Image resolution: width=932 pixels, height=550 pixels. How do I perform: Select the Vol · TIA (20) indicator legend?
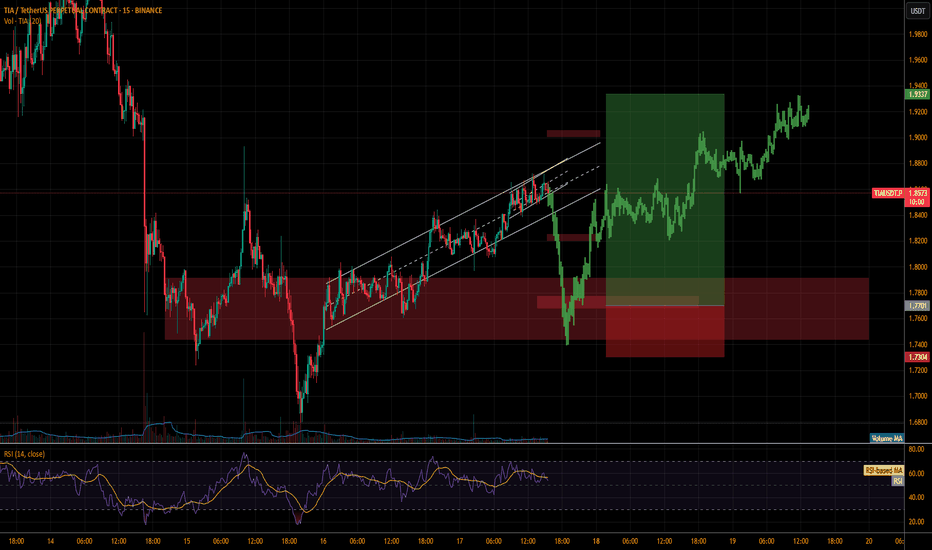(x=22, y=21)
